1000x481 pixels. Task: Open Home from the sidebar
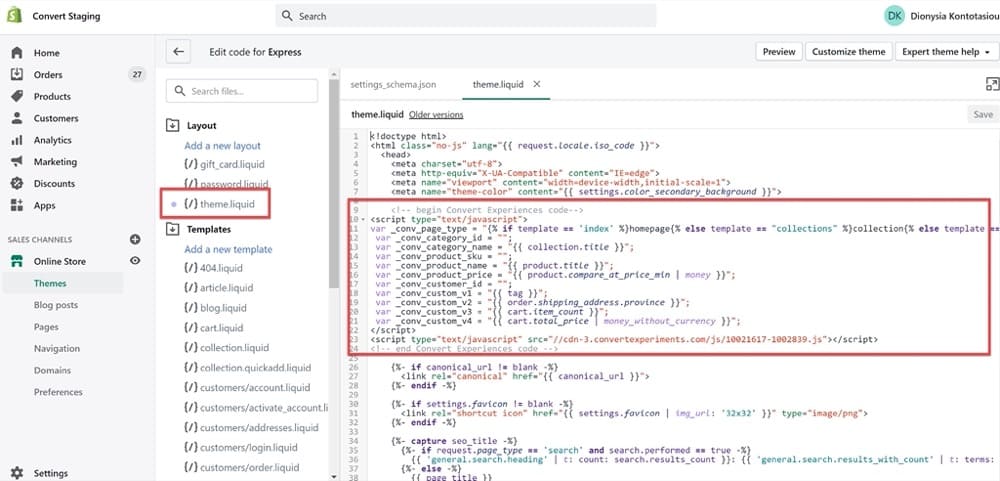pos(47,53)
